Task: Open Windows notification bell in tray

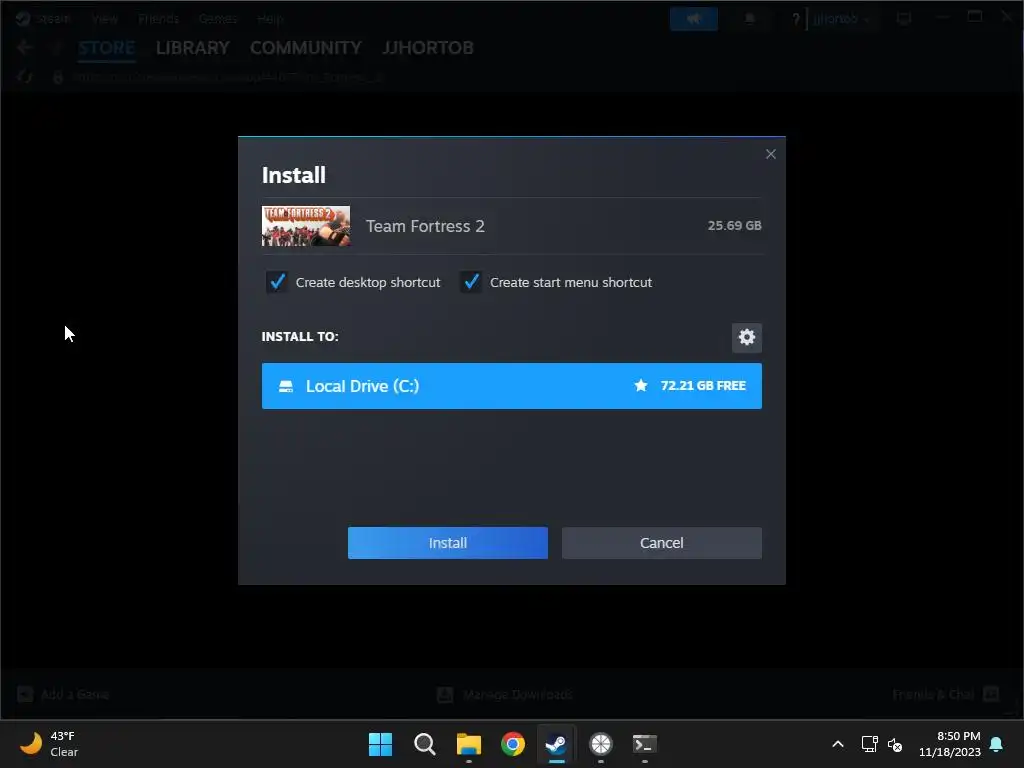Action: pos(997,744)
